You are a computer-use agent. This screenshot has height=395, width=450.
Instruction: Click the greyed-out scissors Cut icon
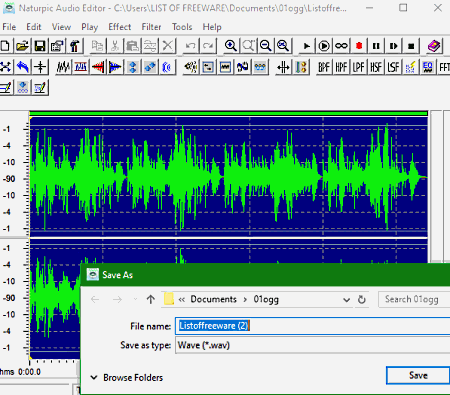[115, 46]
